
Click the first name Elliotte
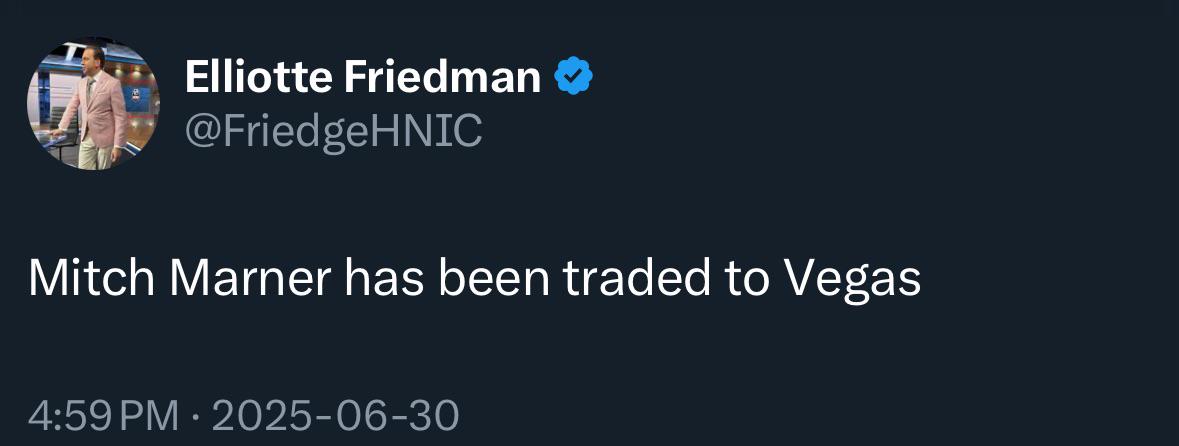coord(258,77)
